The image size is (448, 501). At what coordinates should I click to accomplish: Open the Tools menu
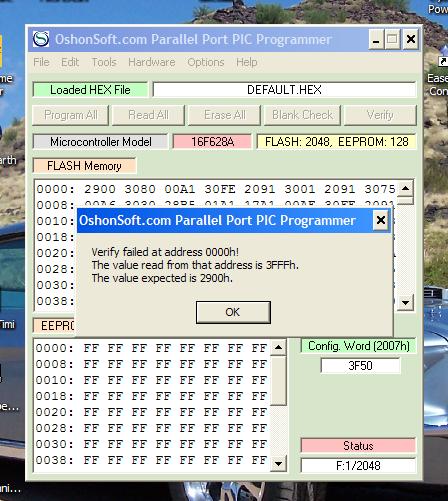tap(104, 62)
